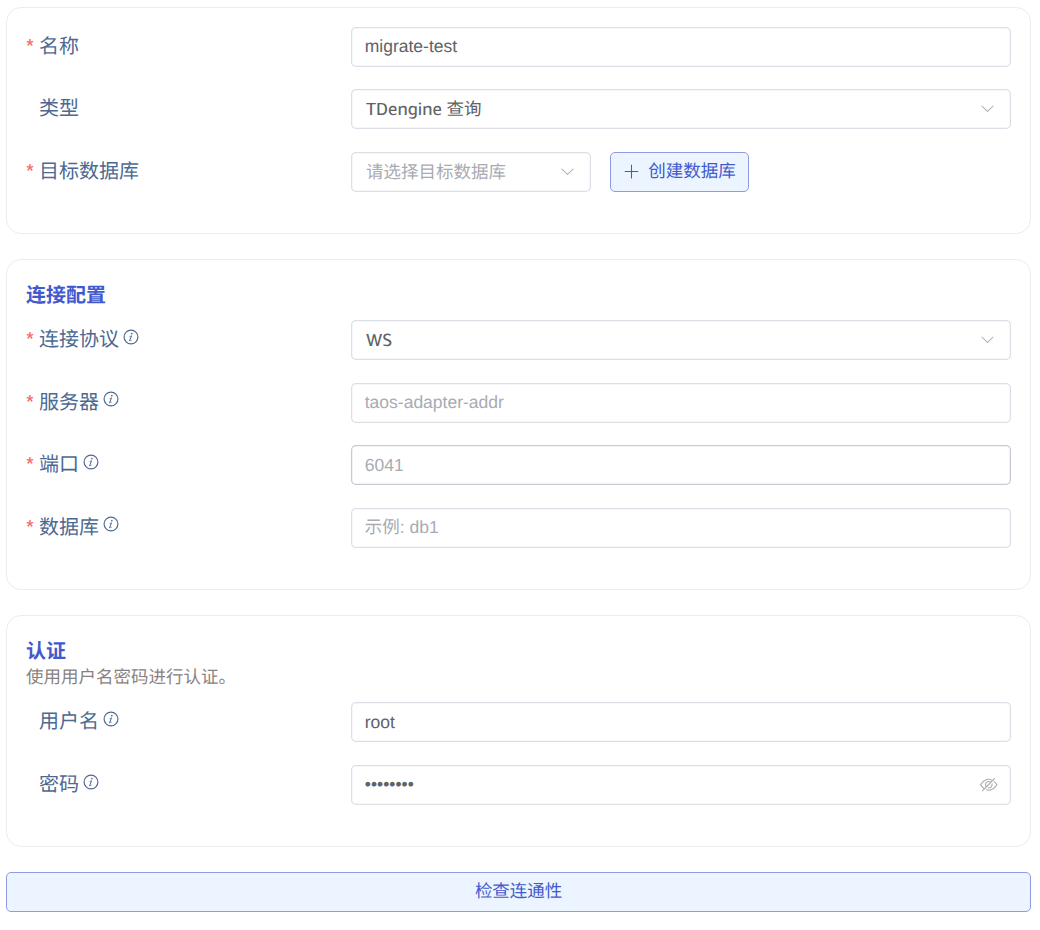Viewport: 1040px width, 930px height.
Task: Expand the 目标数据库 selection dropdown
Action: 470,171
